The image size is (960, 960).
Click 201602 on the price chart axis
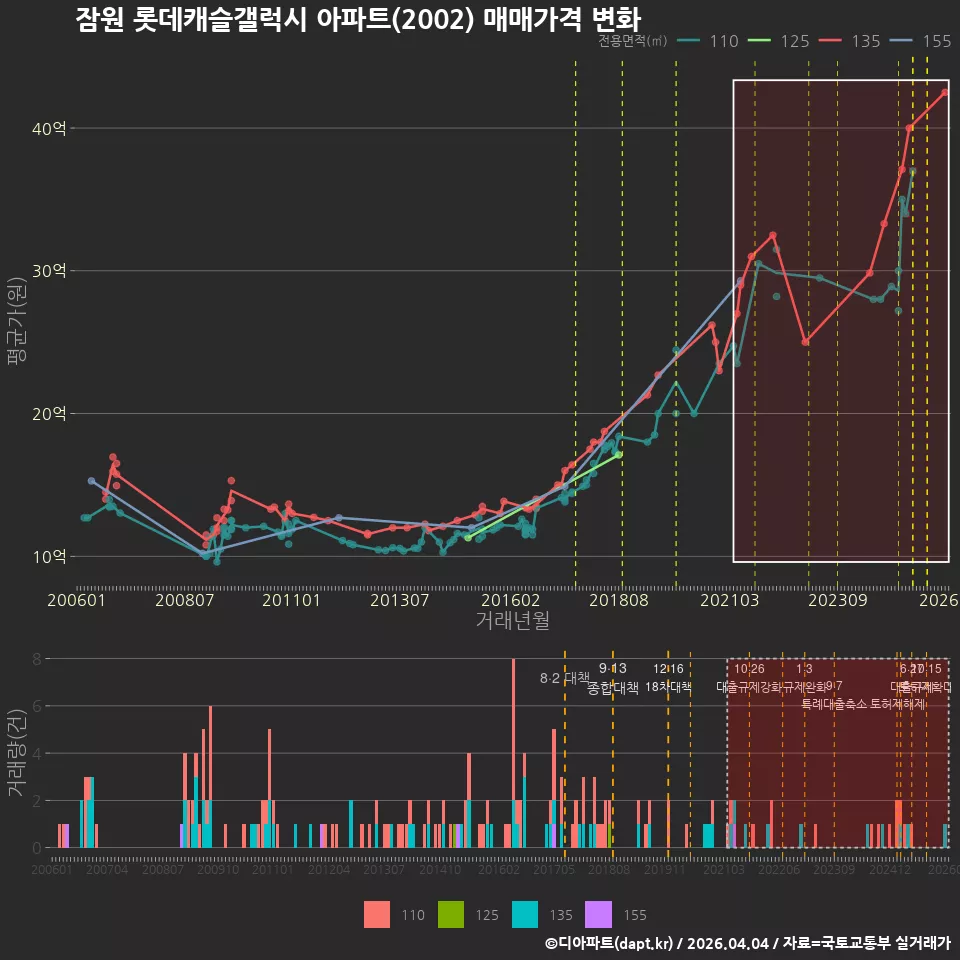point(511,600)
